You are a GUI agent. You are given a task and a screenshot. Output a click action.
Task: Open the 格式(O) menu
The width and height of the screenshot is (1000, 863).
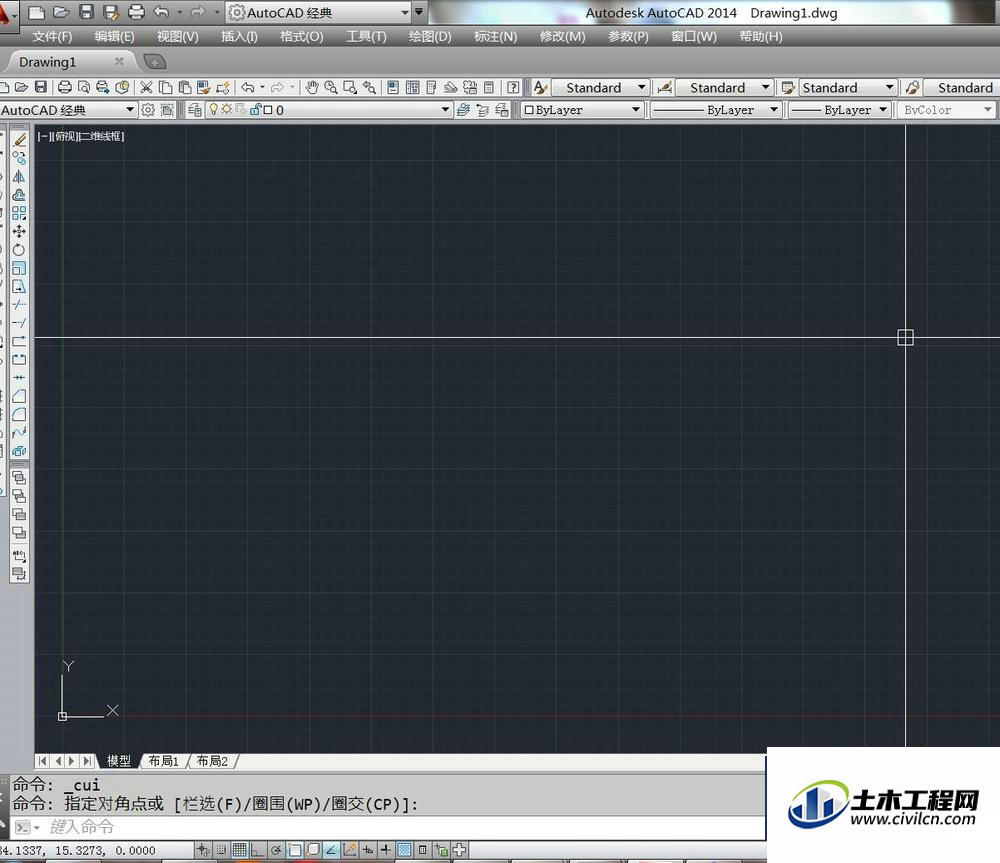[x=302, y=36]
